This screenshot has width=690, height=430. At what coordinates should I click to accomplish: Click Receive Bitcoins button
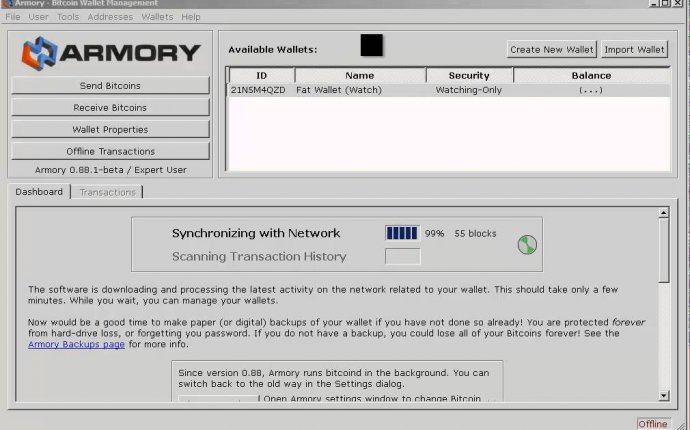tap(110, 107)
